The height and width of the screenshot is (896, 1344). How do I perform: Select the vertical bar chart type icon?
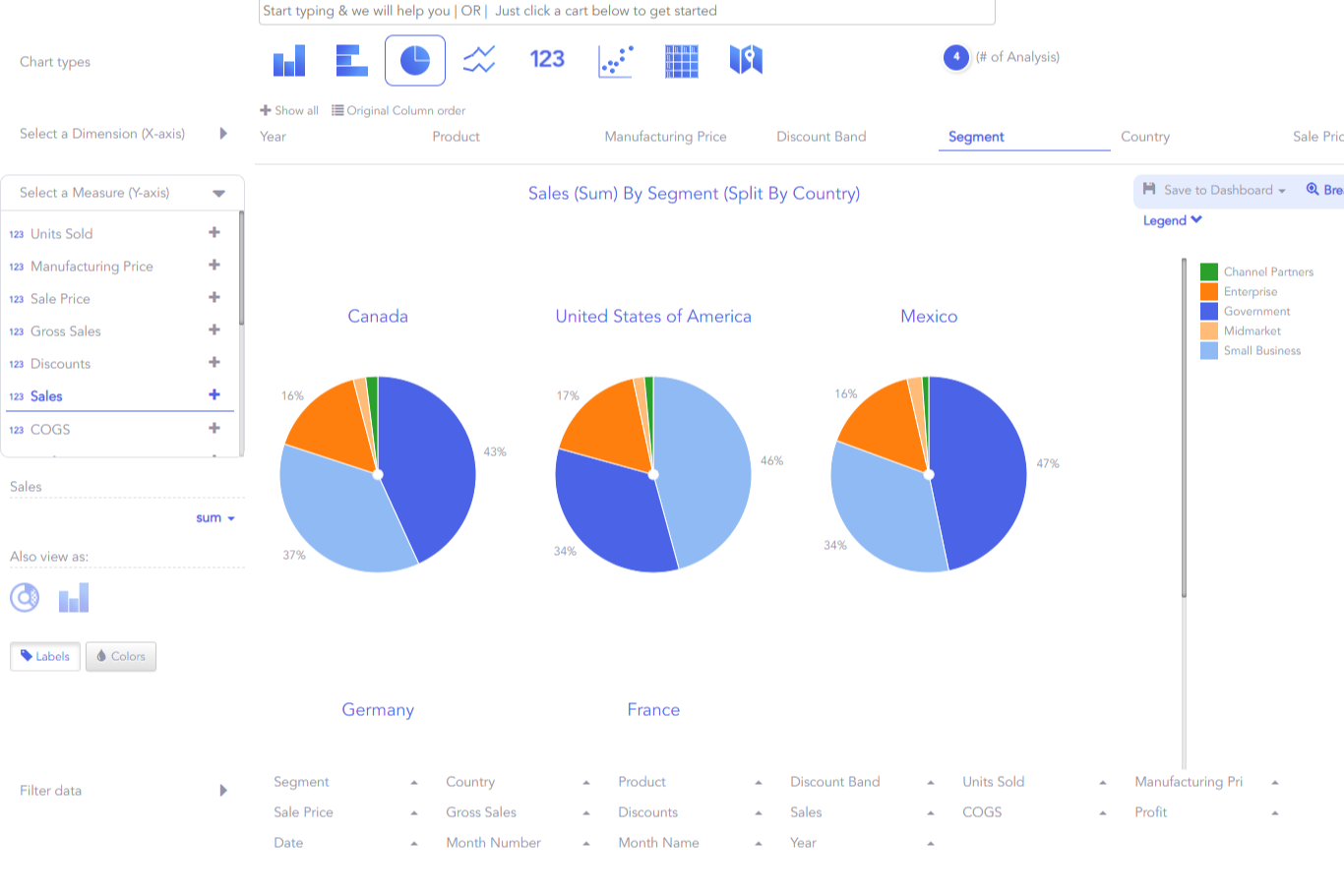pos(289,60)
